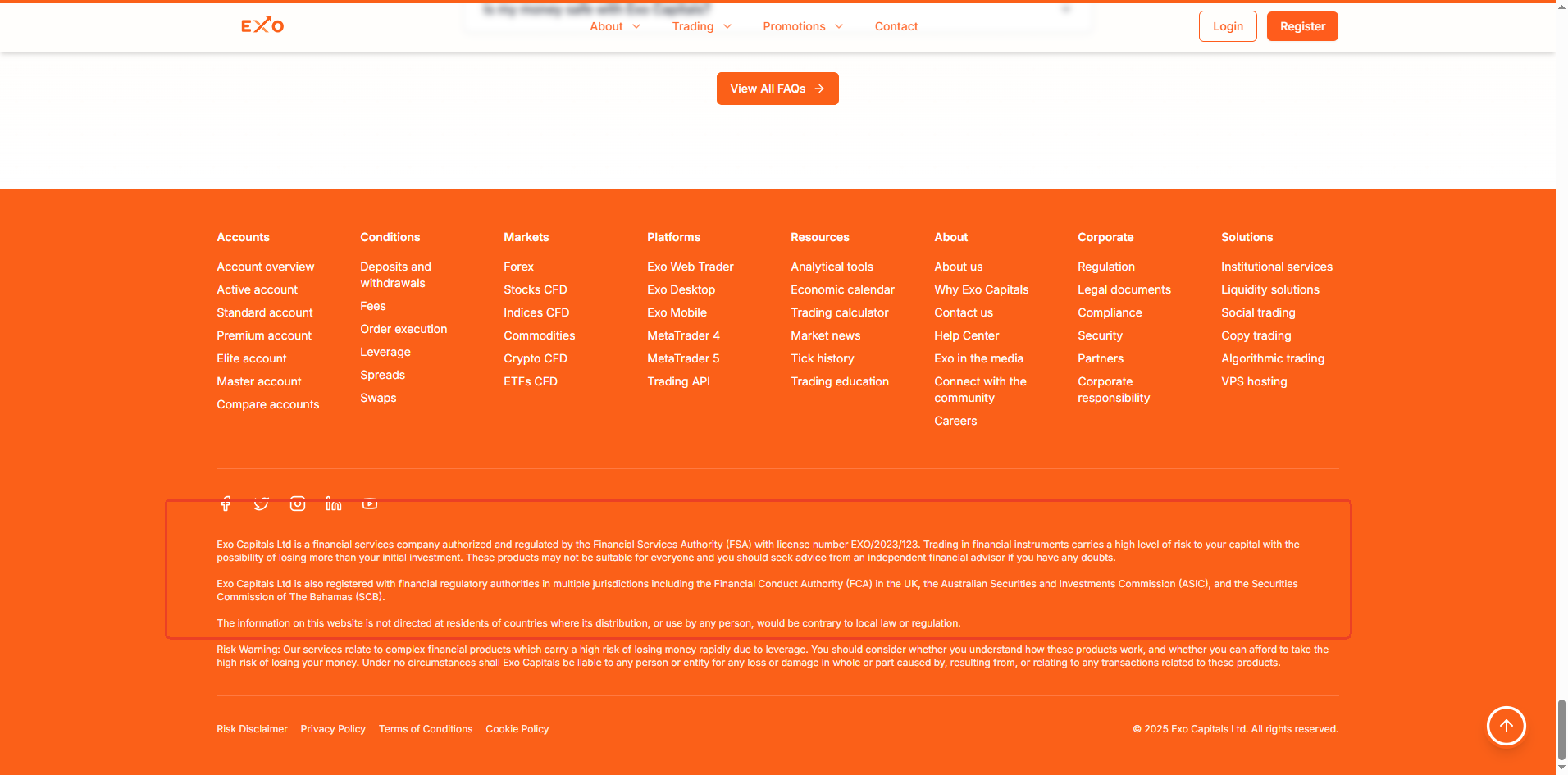Open Exo Mobile link

677,312
